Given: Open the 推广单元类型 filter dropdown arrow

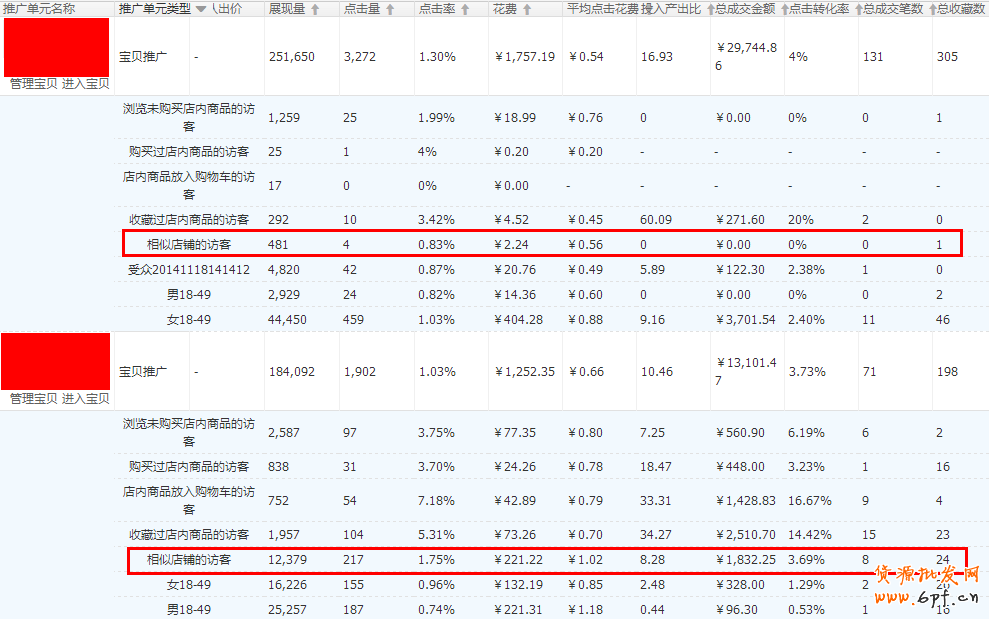Looking at the screenshot, I should pos(200,9).
